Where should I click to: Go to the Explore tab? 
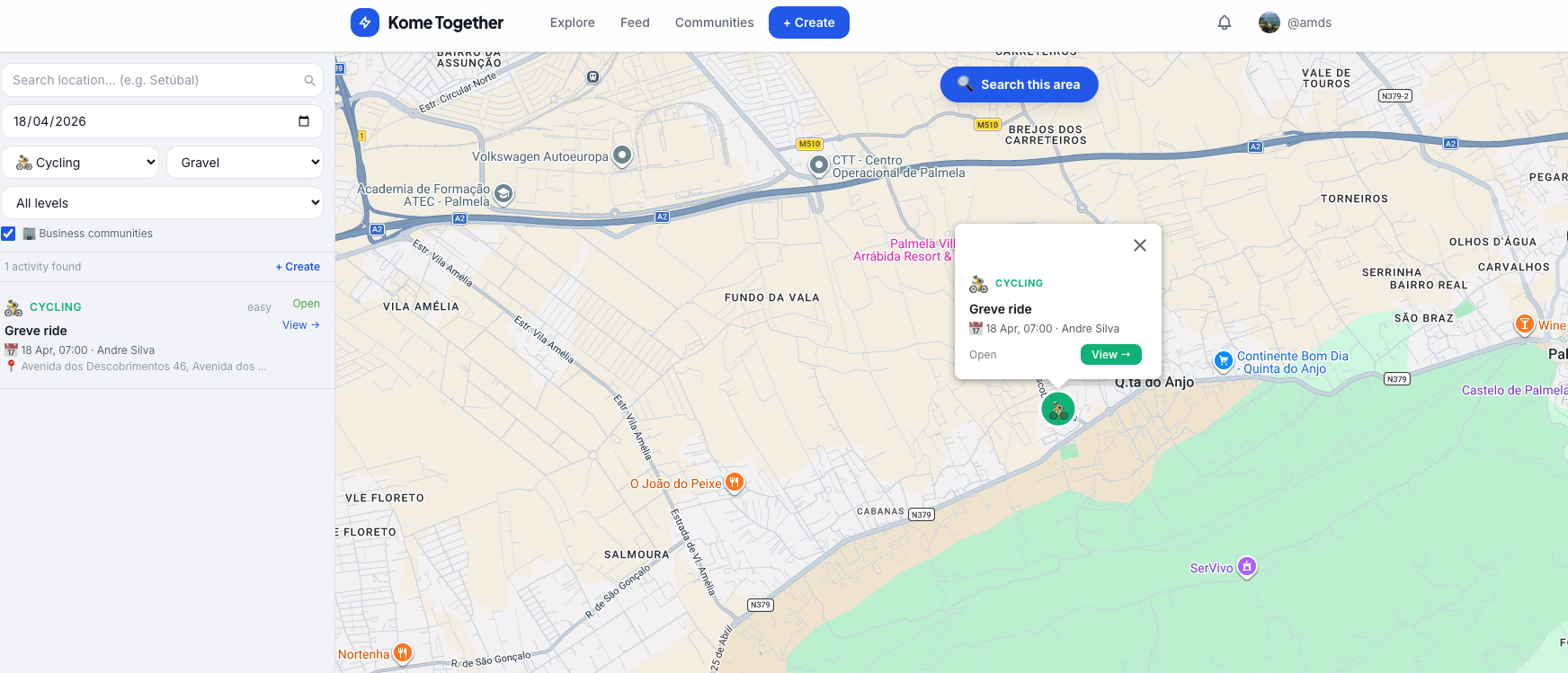(x=572, y=22)
